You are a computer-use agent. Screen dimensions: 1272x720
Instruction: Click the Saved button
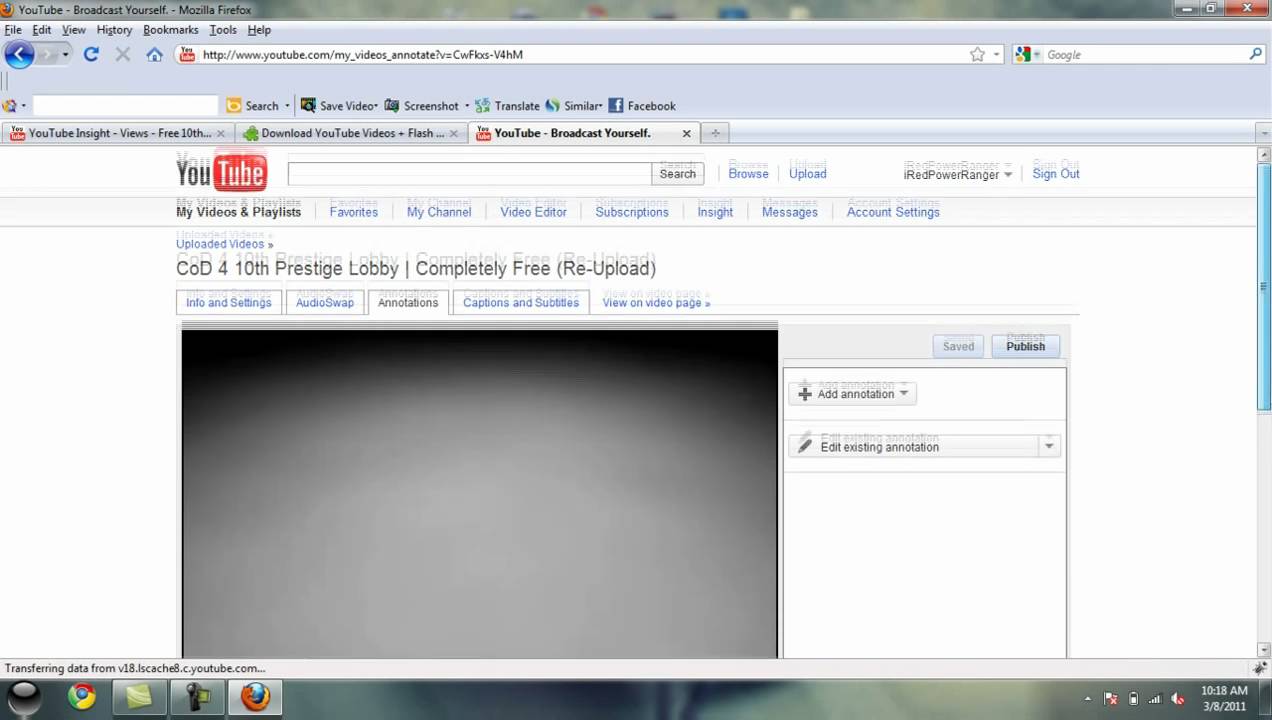(x=958, y=346)
